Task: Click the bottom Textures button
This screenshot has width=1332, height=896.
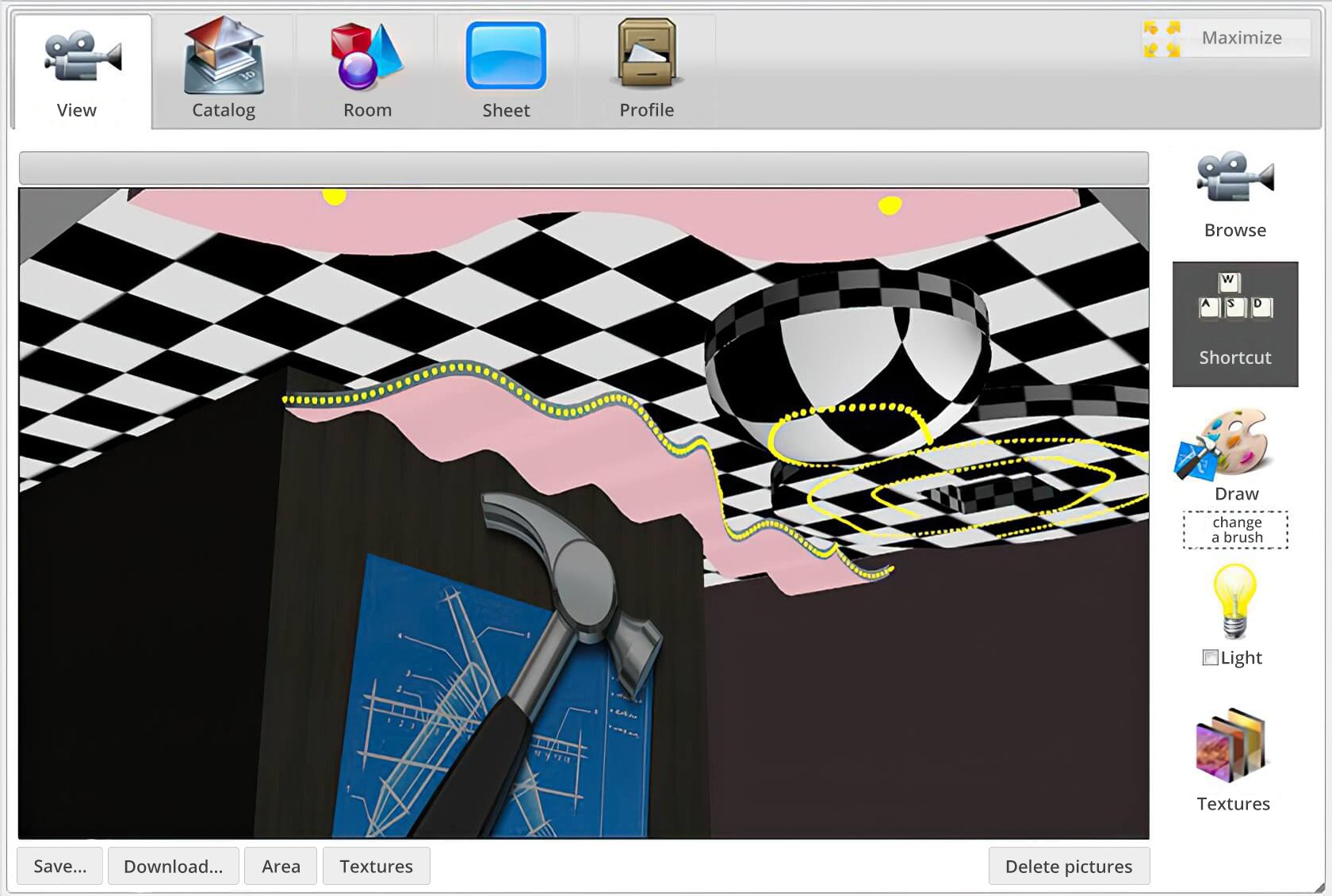Action: click(x=376, y=866)
